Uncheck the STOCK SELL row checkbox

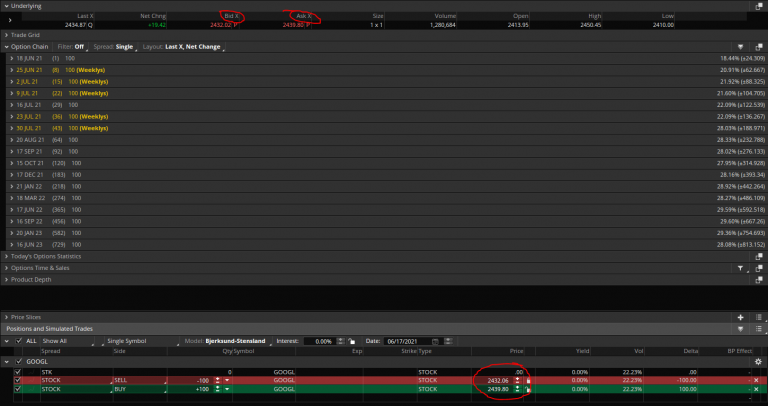17,380
